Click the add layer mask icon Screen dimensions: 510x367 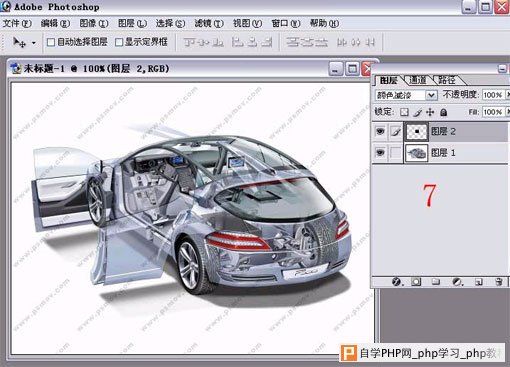(416, 282)
